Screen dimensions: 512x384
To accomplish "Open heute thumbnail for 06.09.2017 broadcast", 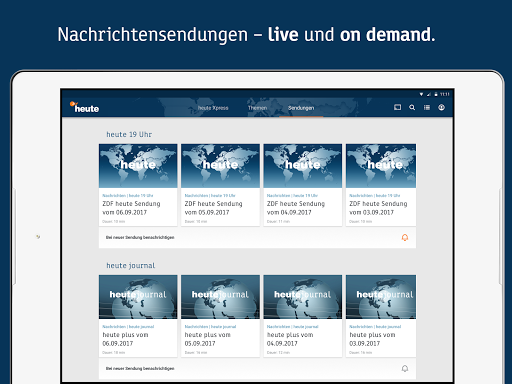I will [x=138, y=166].
